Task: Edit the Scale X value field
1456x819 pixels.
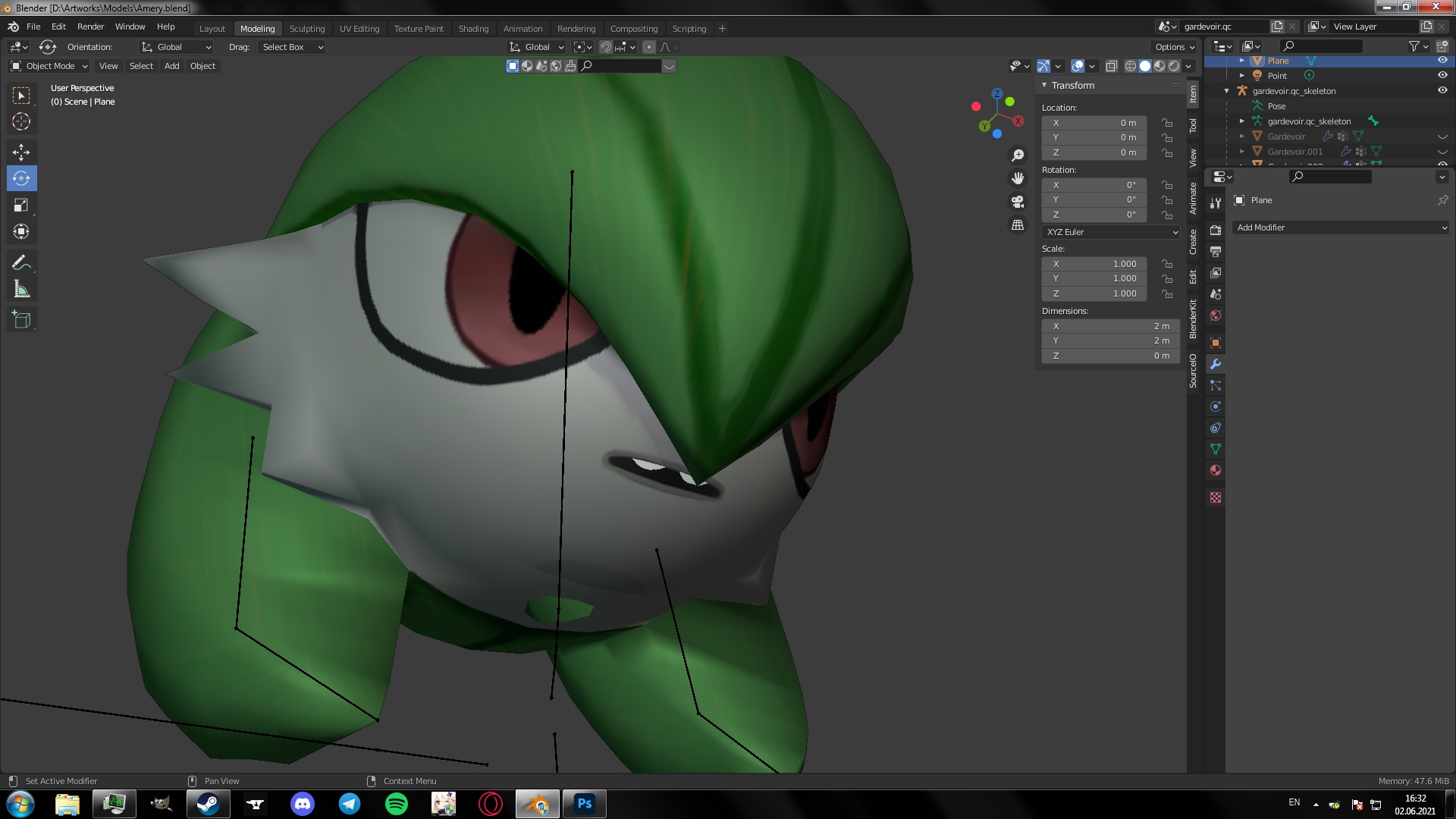Action: [1094, 264]
